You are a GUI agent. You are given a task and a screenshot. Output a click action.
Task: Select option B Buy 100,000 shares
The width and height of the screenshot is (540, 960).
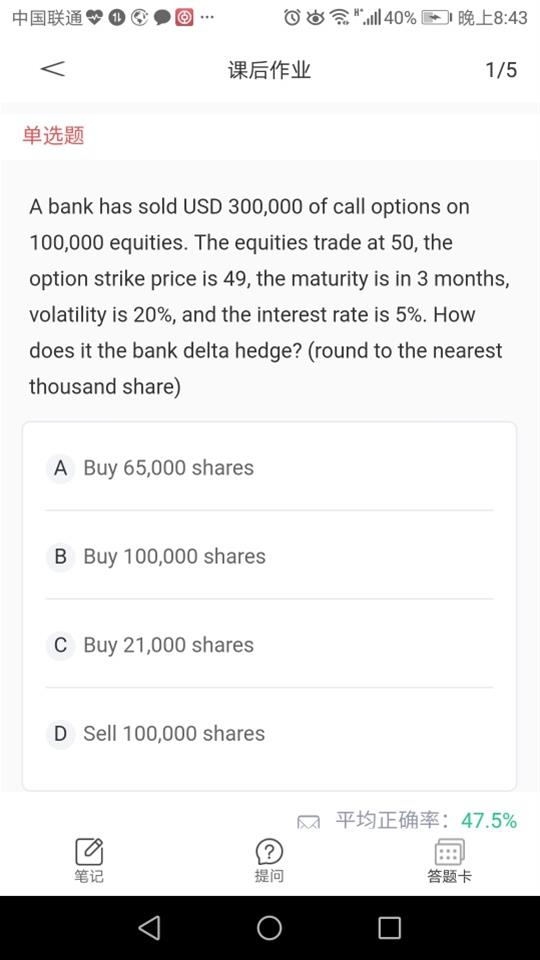[x=269, y=556]
